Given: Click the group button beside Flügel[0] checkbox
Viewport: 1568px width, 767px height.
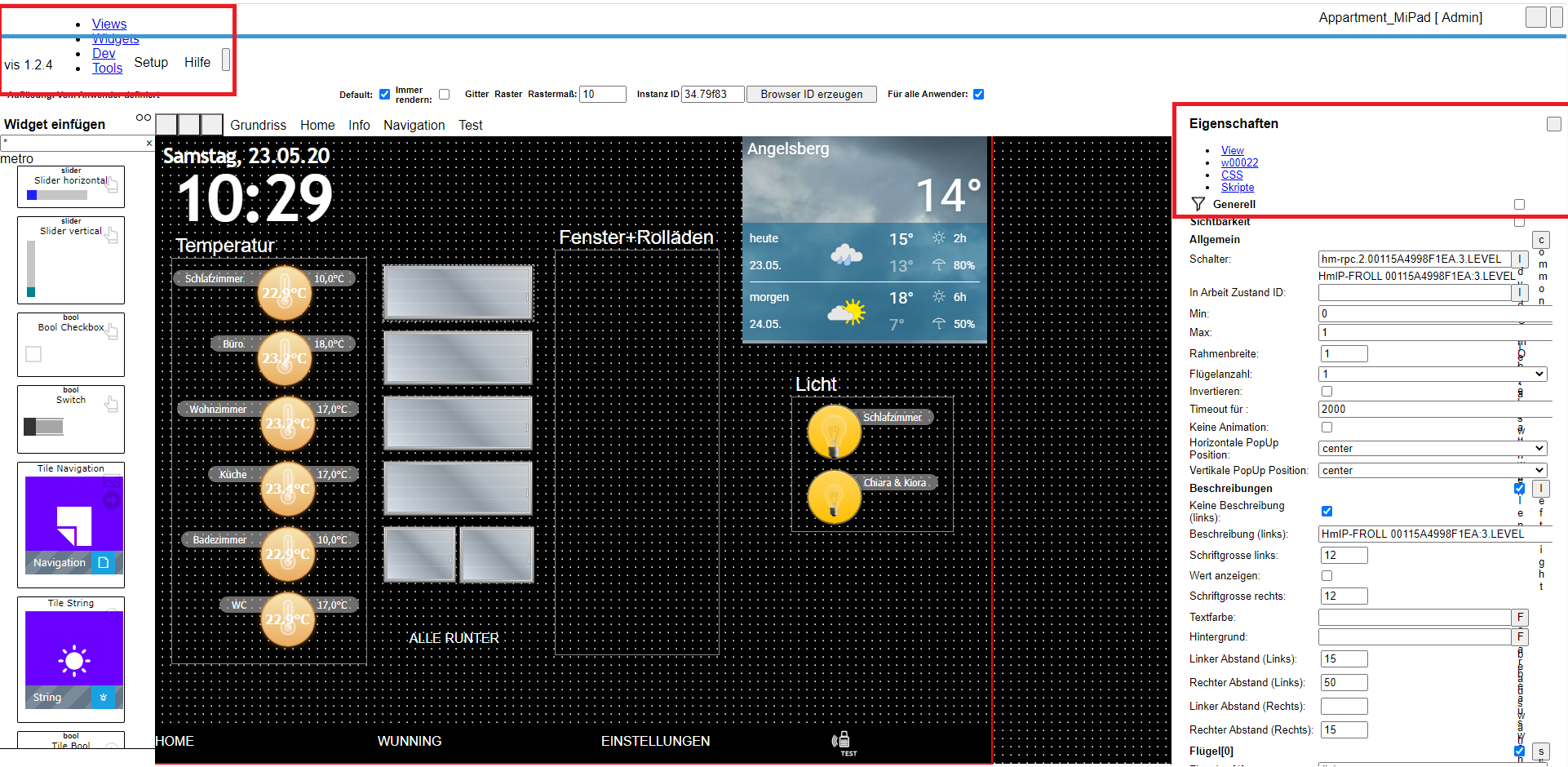Looking at the screenshot, I should click(x=1541, y=751).
